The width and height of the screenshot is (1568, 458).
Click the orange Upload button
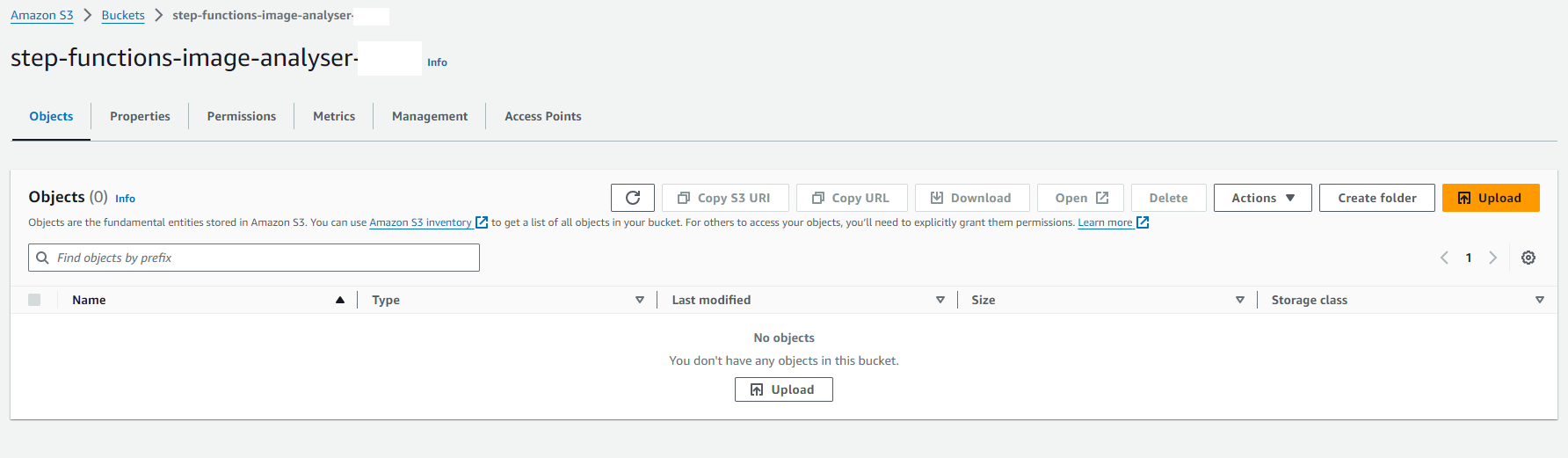click(x=1491, y=198)
